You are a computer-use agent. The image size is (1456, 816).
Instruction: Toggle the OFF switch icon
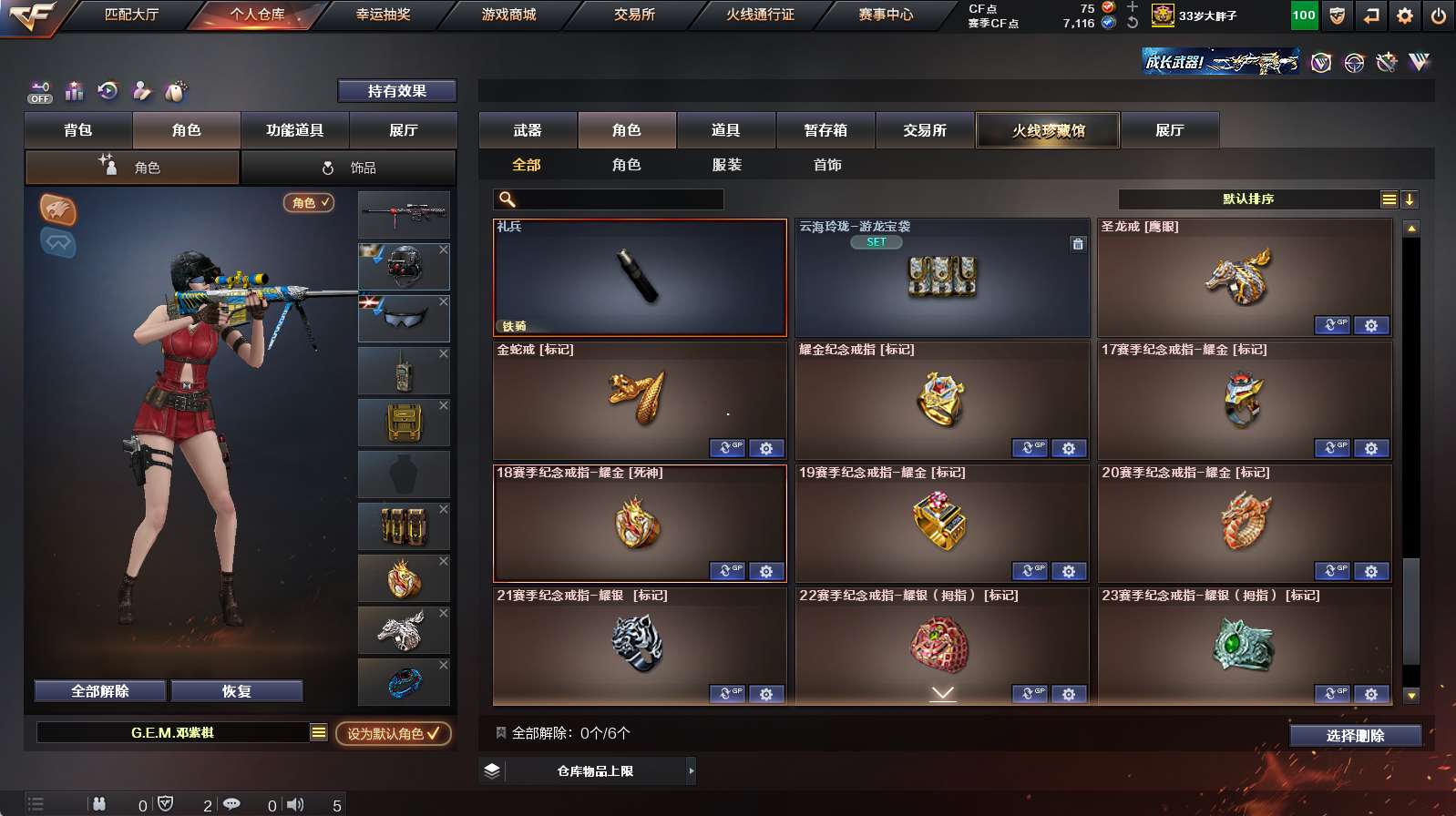(x=40, y=92)
